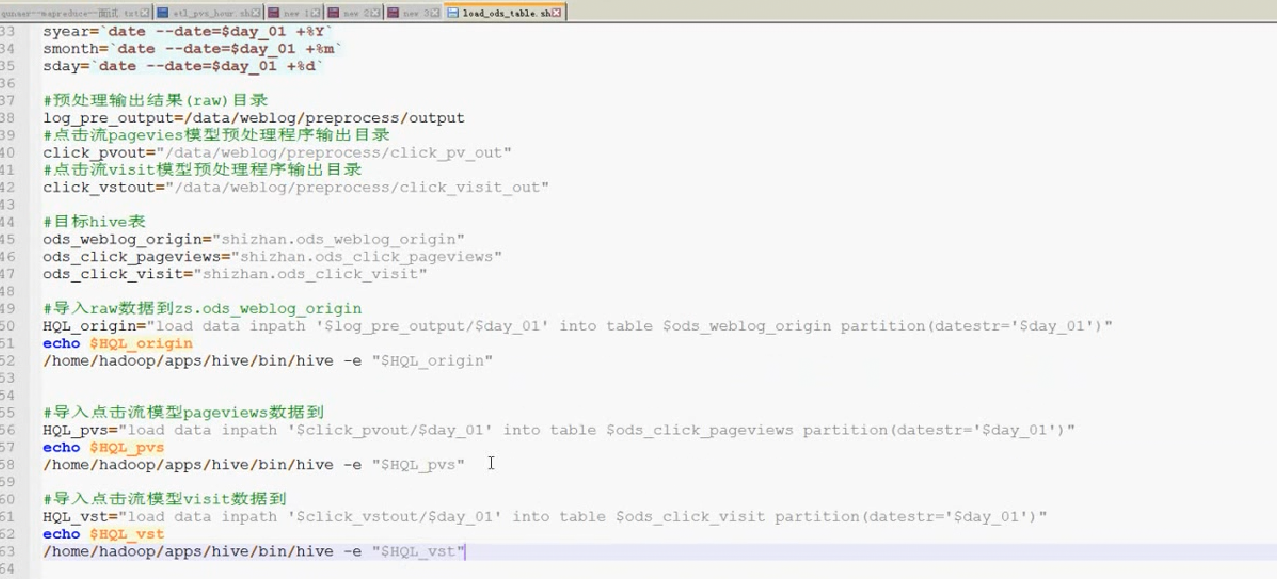This screenshot has height=579, width=1277.
Task: Close the load_ods_table.sh tab
Action: (555, 13)
